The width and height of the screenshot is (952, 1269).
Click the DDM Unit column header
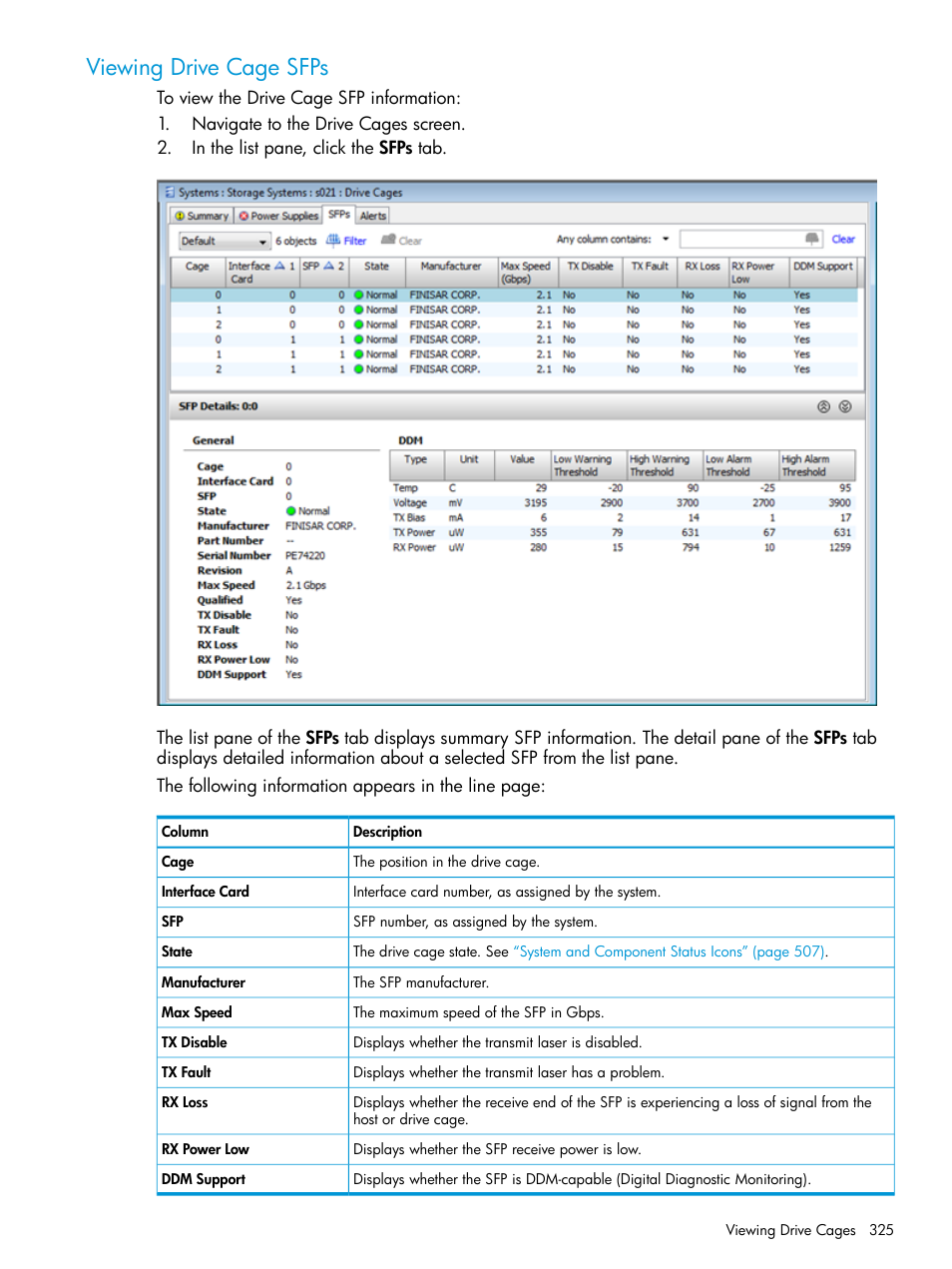[469, 465]
